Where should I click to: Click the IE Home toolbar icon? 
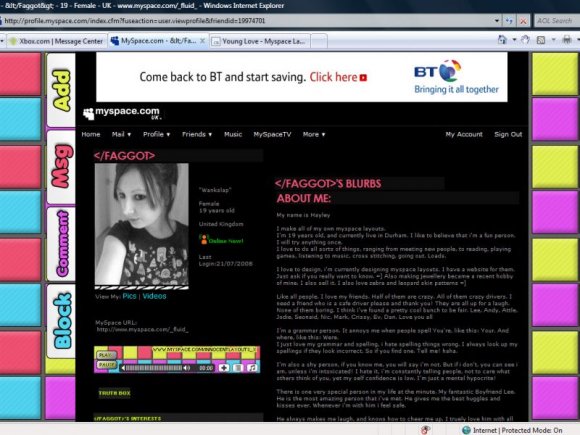point(502,40)
